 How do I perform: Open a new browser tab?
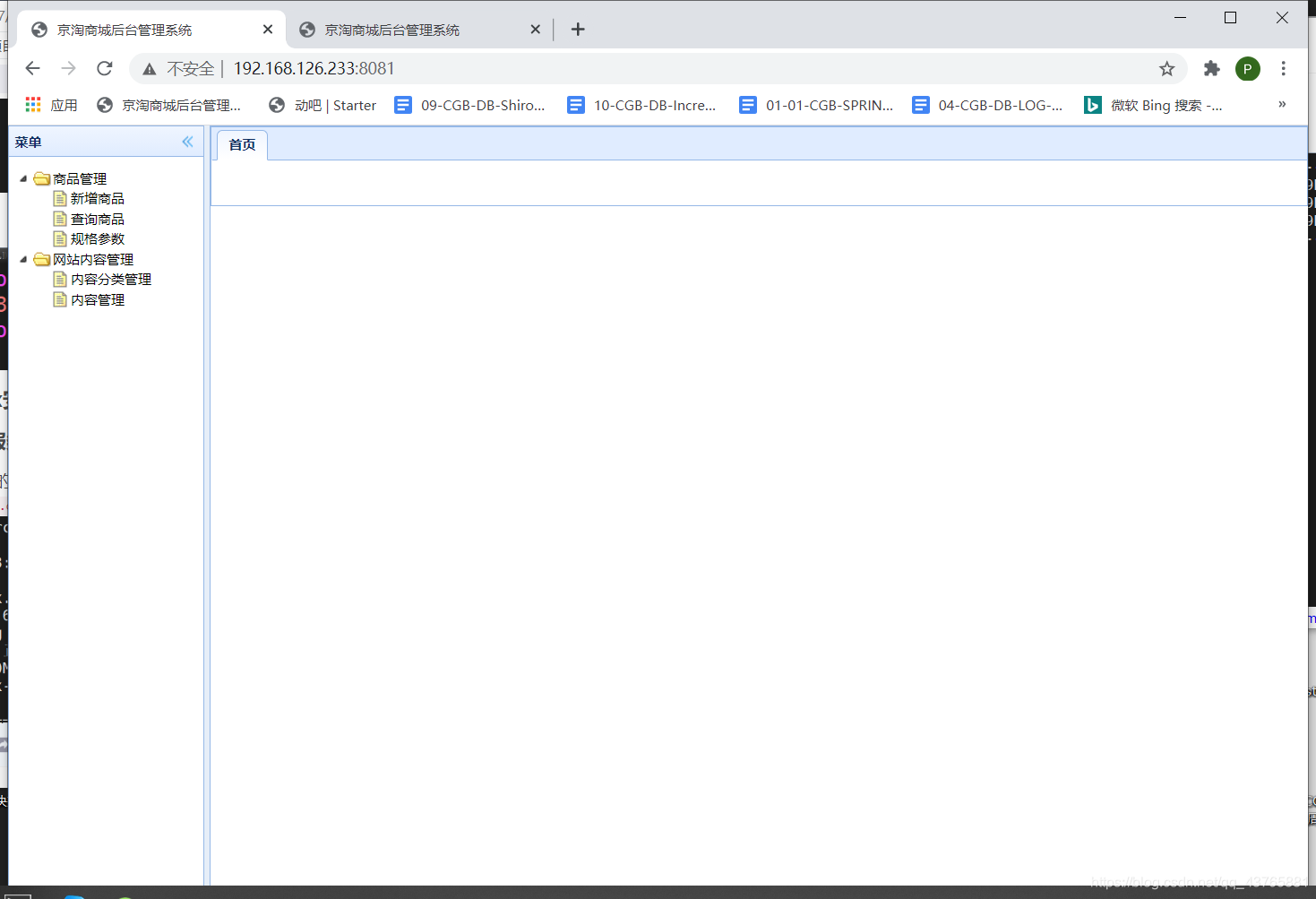(578, 30)
